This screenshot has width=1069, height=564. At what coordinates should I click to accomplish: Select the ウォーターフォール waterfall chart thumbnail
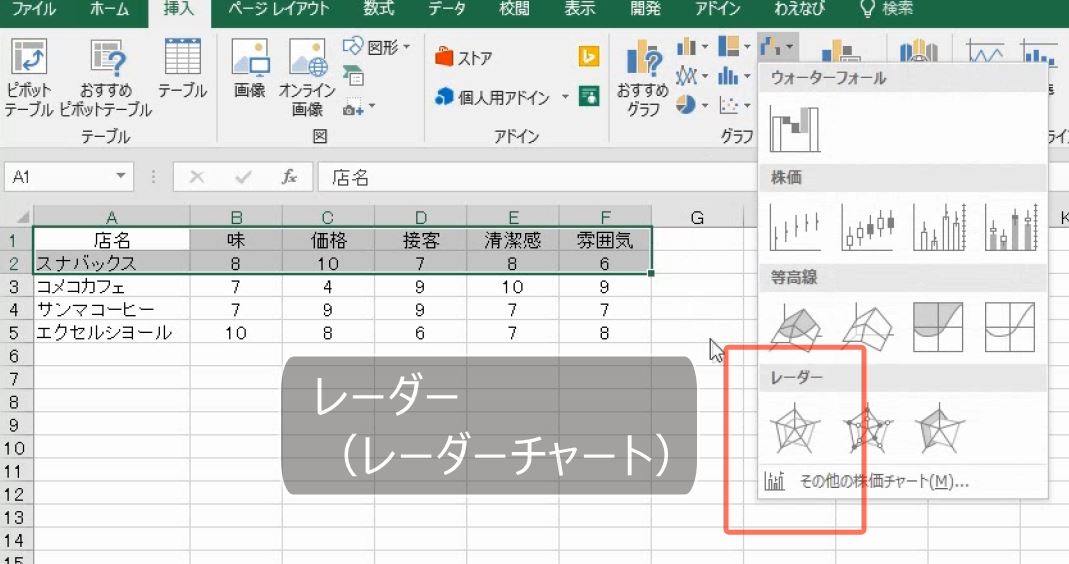point(795,128)
